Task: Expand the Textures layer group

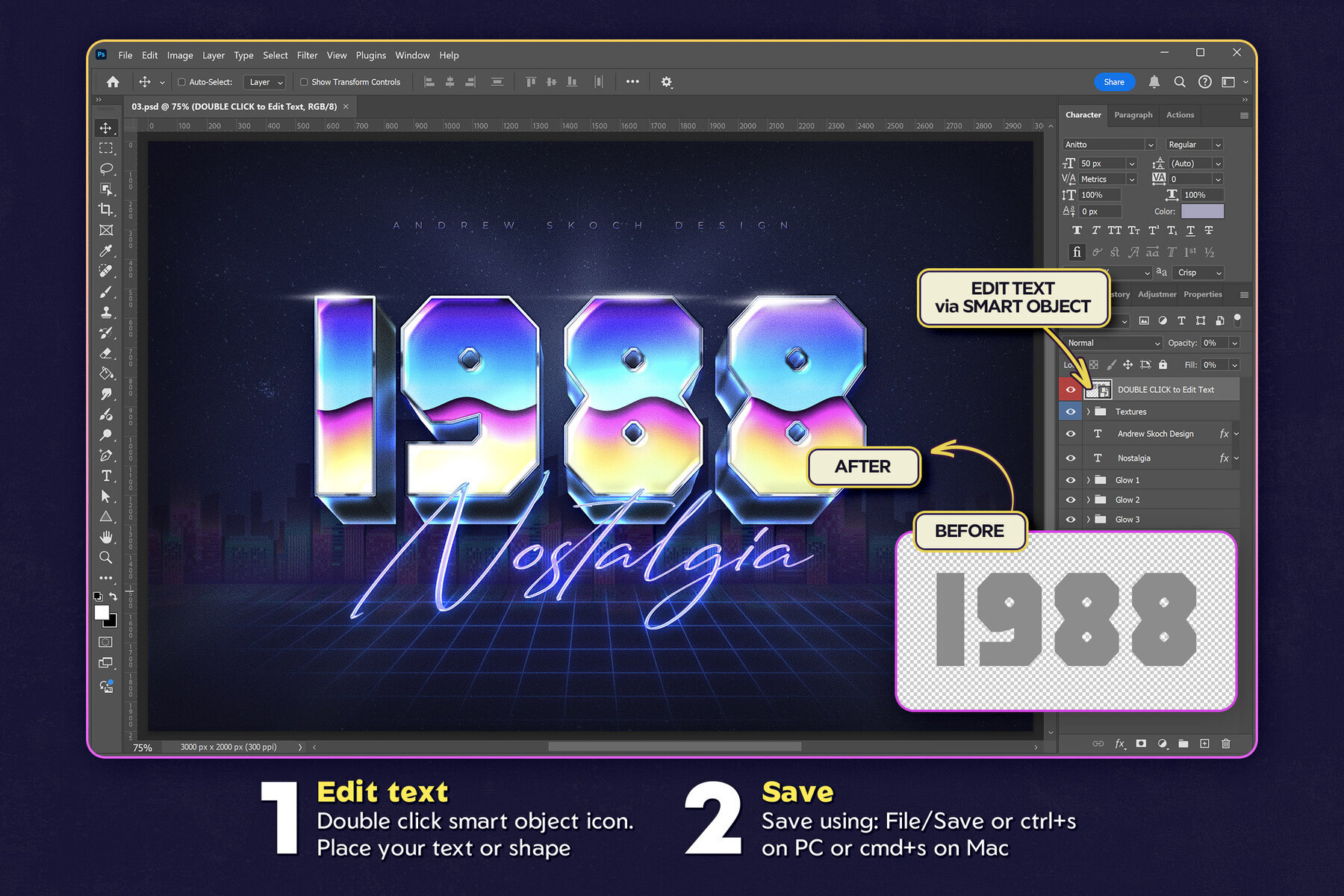Action: [1088, 411]
